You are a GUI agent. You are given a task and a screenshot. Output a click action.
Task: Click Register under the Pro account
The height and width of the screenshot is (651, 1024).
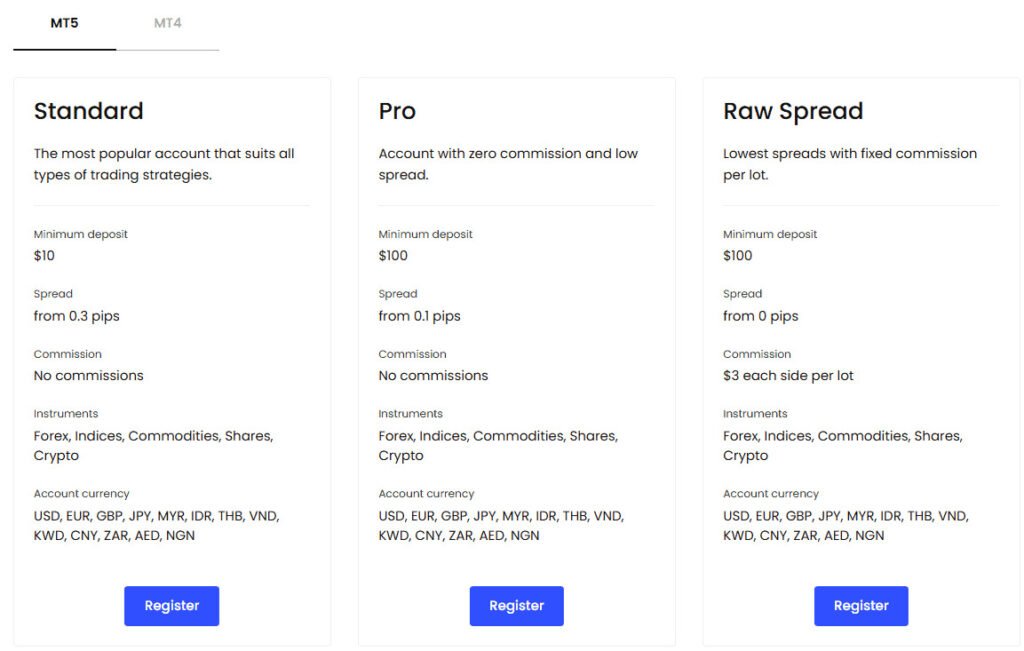[516, 605]
